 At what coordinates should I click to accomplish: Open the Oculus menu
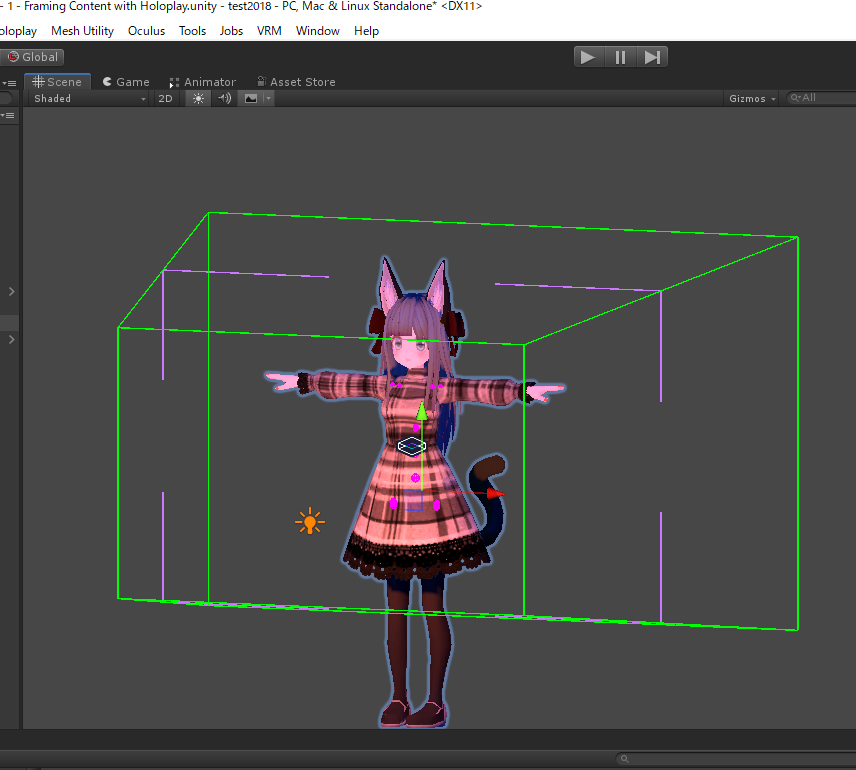[146, 31]
